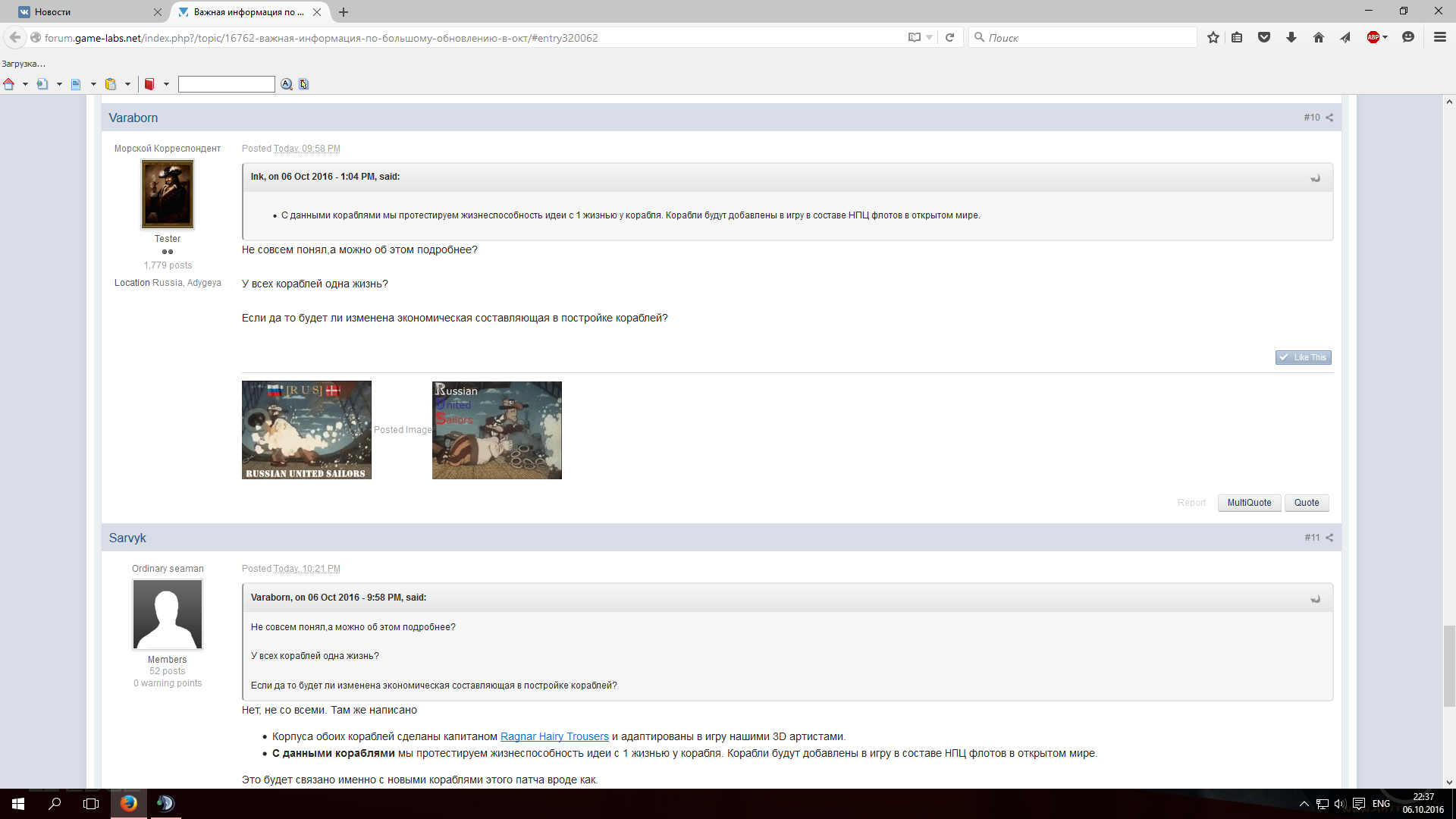Click the Поиск search field

tap(1084, 38)
